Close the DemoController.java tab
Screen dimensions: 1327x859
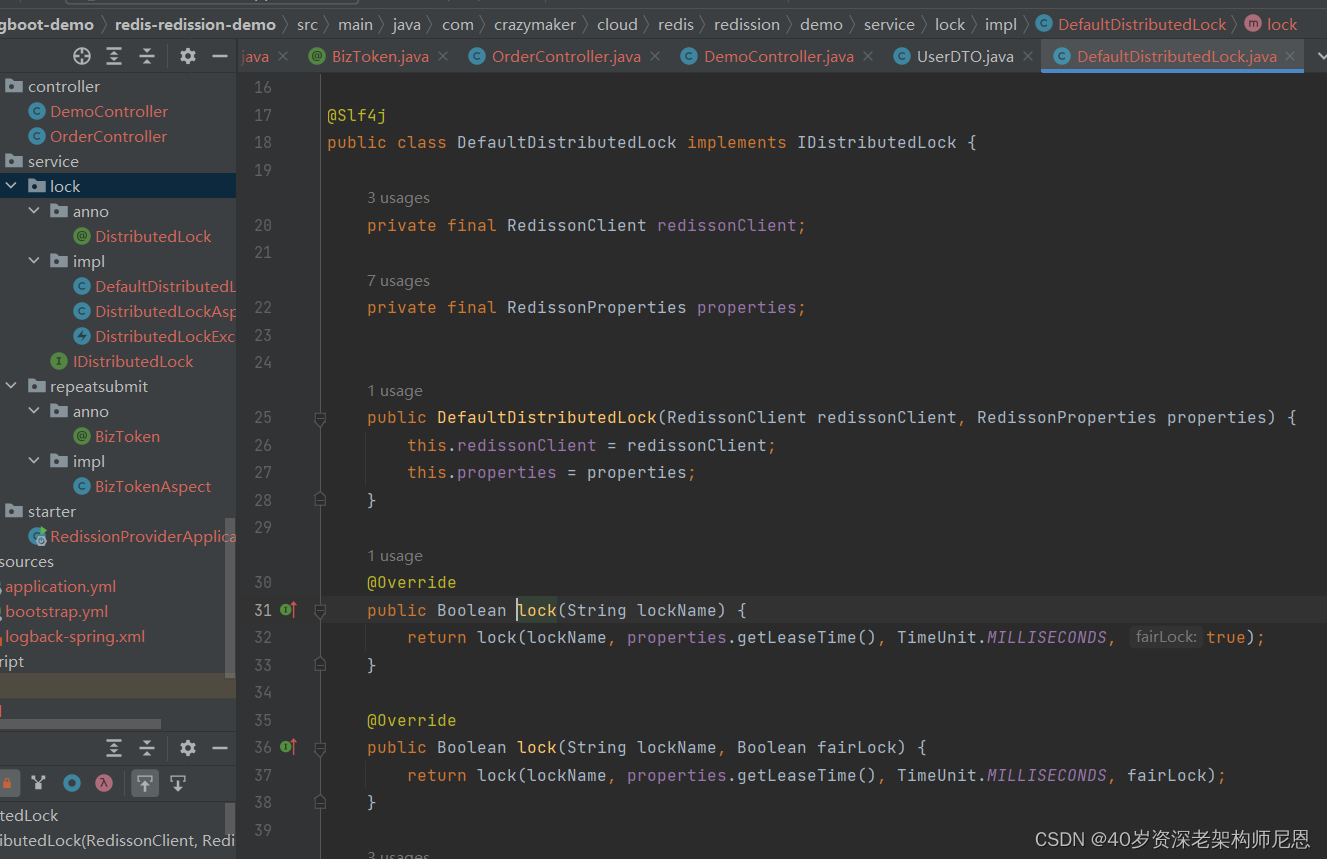tap(868, 57)
